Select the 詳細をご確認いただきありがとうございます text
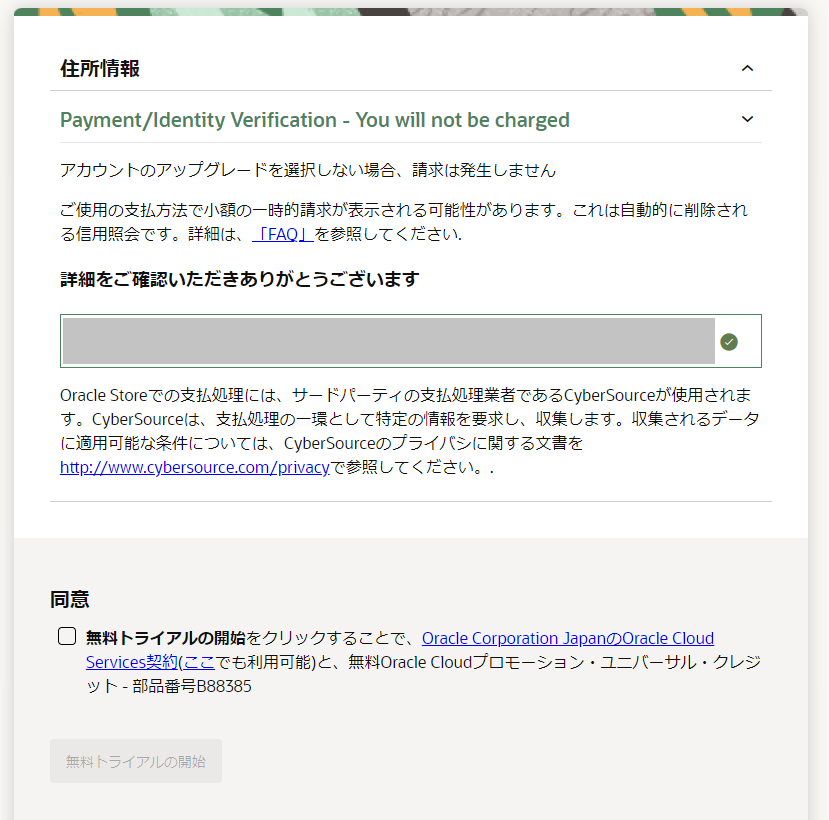This screenshot has height=820, width=829. point(240,279)
